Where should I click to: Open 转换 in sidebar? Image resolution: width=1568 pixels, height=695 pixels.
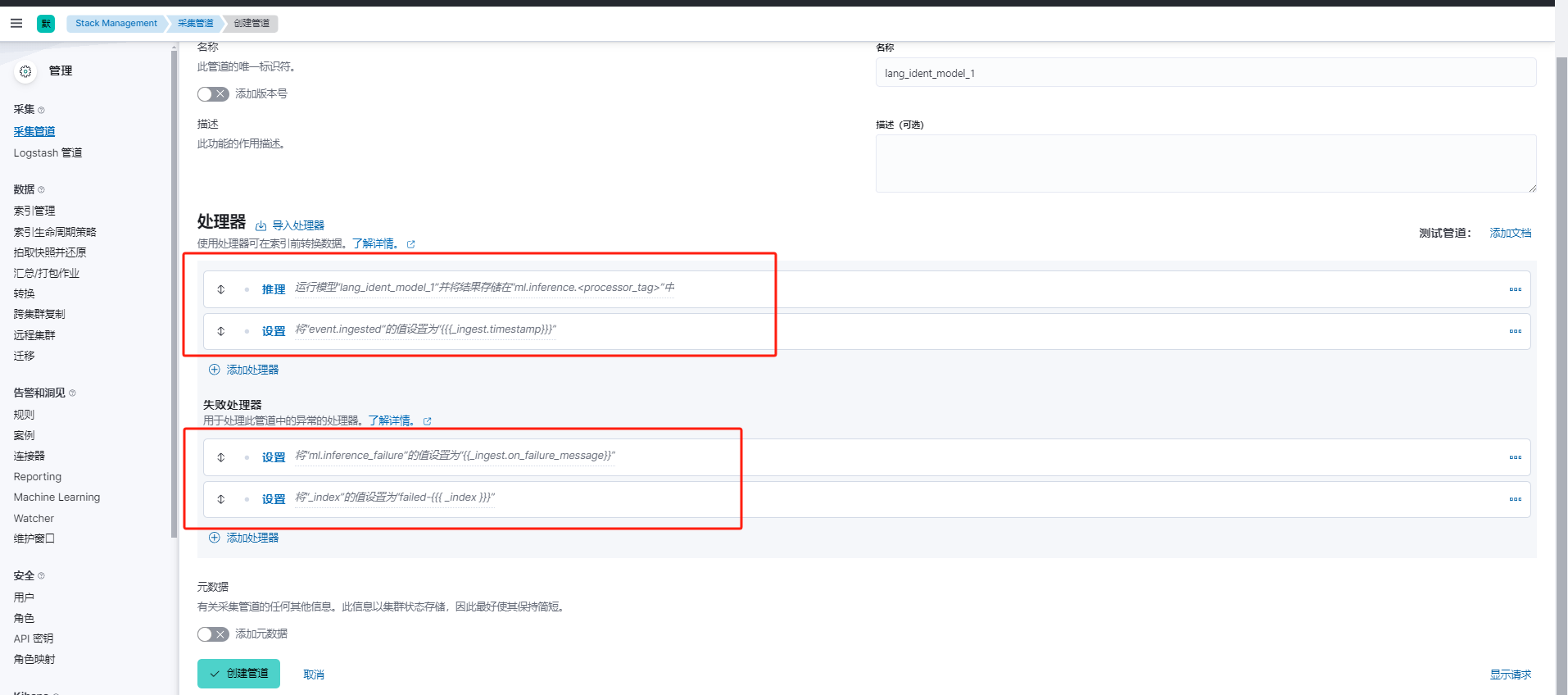[24, 293]
